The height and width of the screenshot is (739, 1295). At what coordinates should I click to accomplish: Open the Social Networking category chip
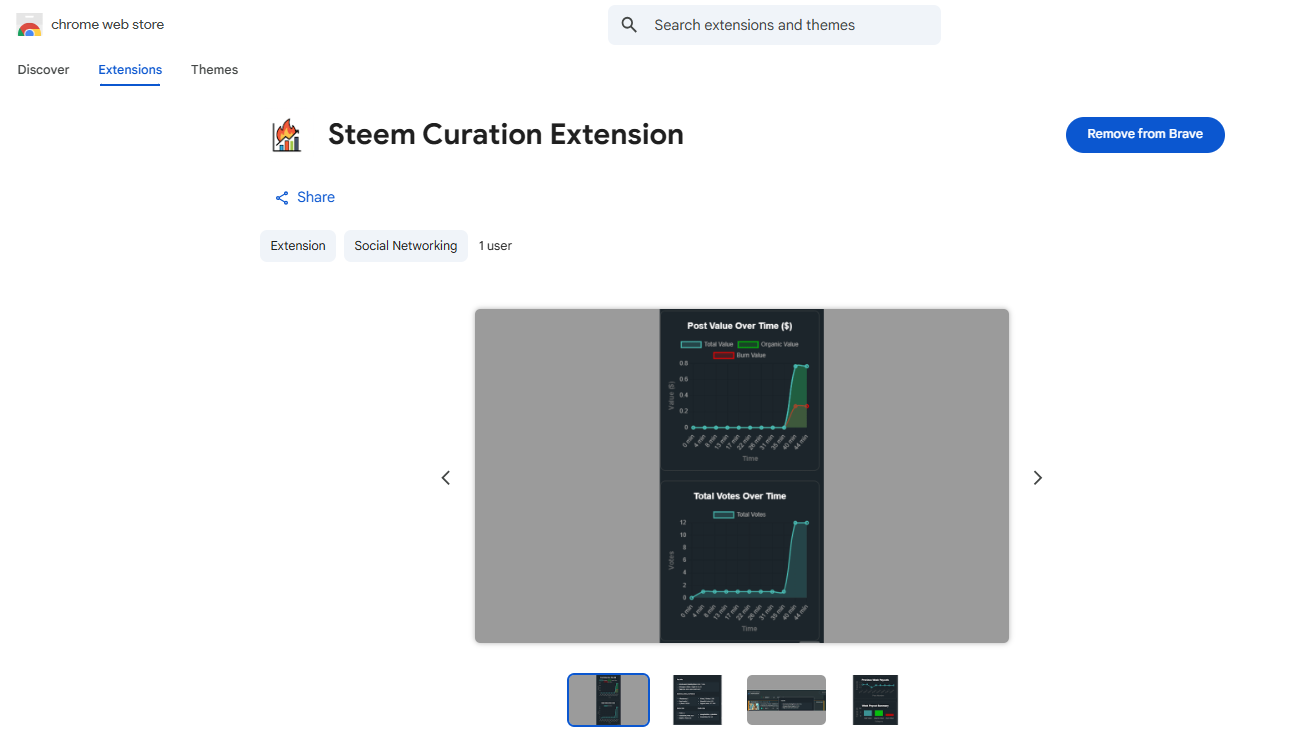tap(406, 246)
